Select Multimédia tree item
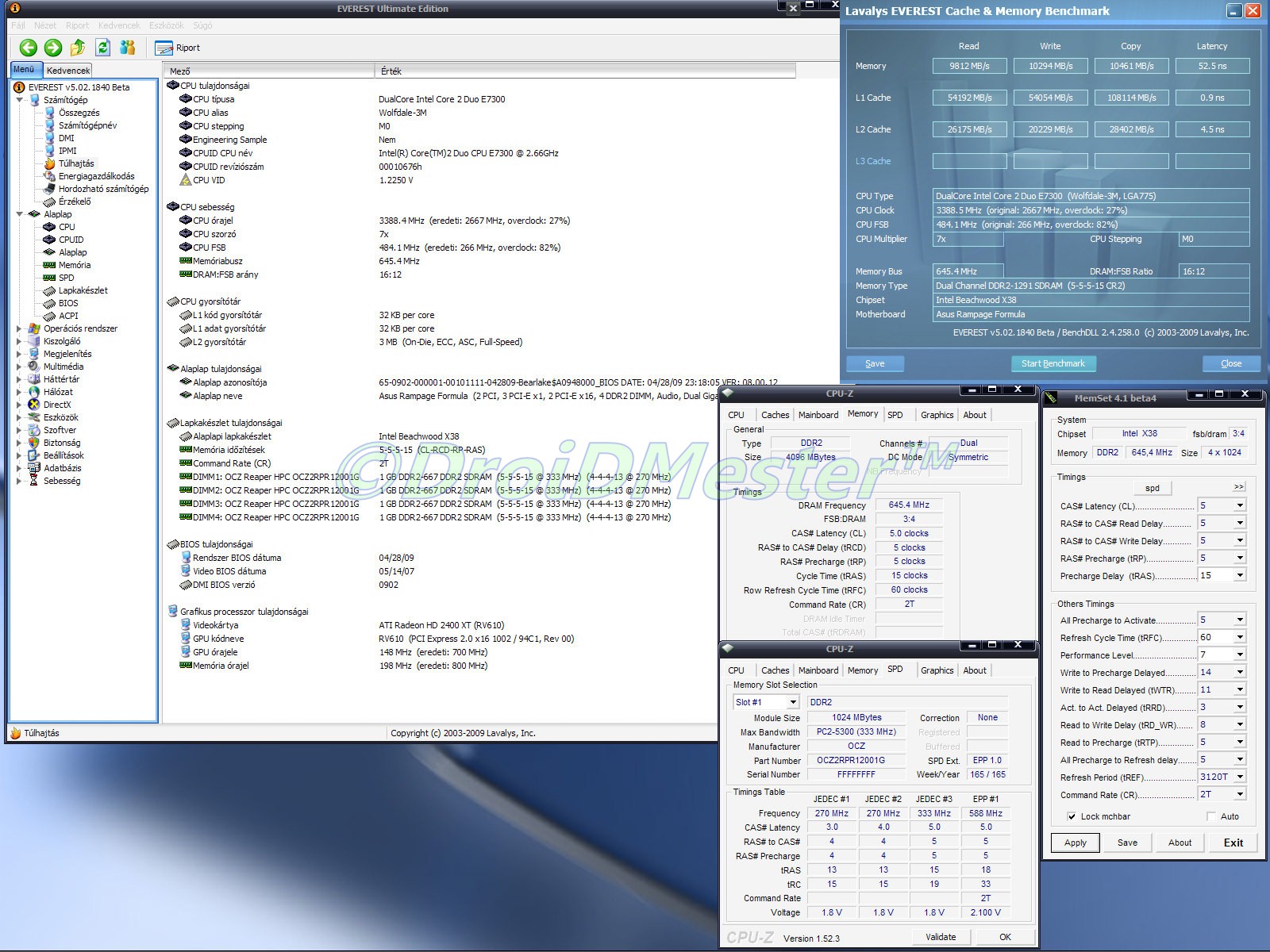1270x952 pixels. tap(63, 367)
